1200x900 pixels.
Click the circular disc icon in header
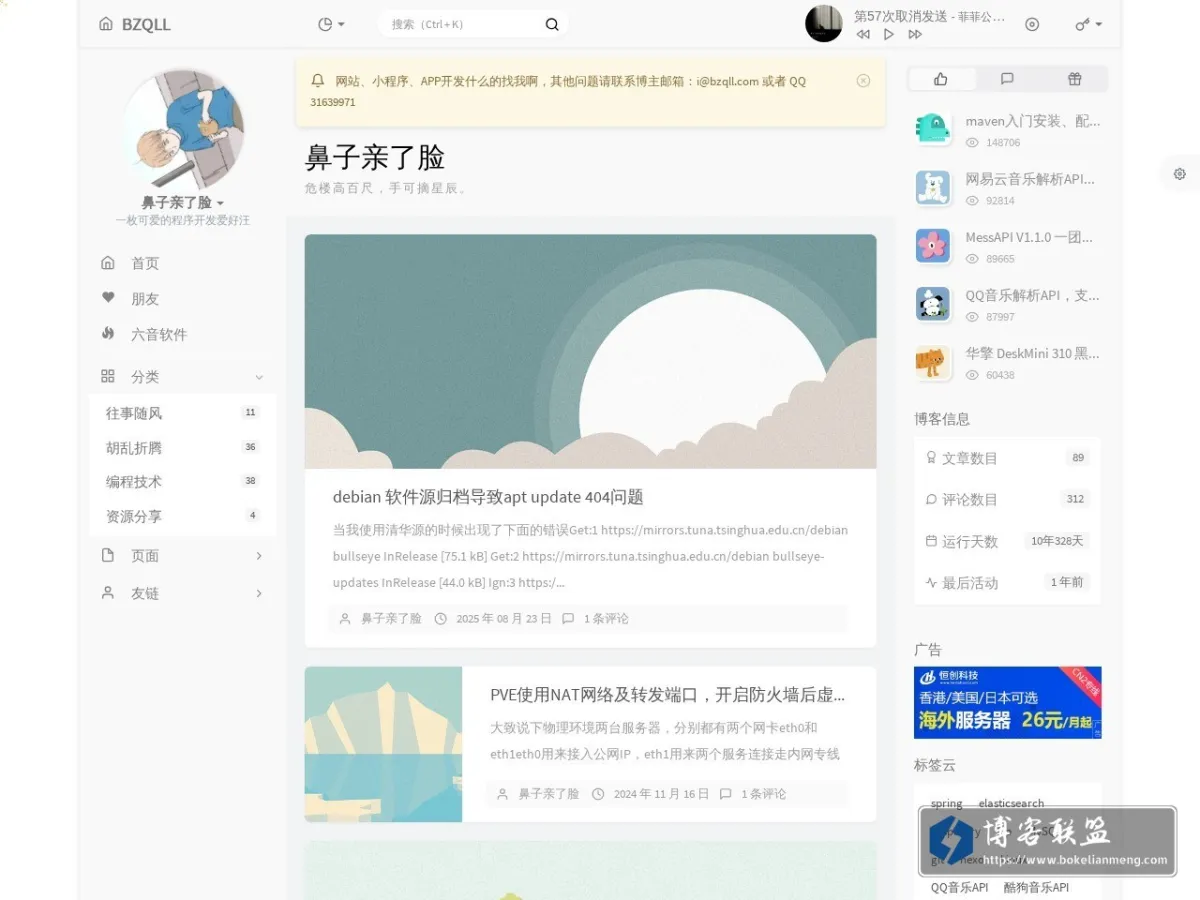(x=1032, y=24)
